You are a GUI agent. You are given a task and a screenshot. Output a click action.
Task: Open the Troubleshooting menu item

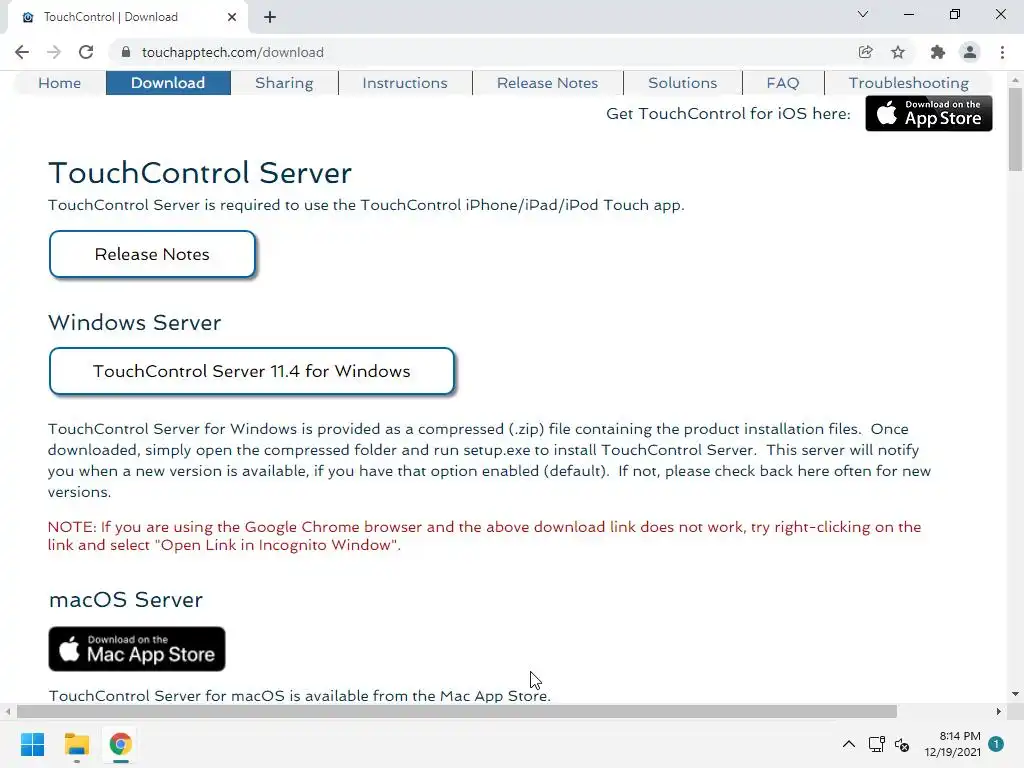coord(908,83)
